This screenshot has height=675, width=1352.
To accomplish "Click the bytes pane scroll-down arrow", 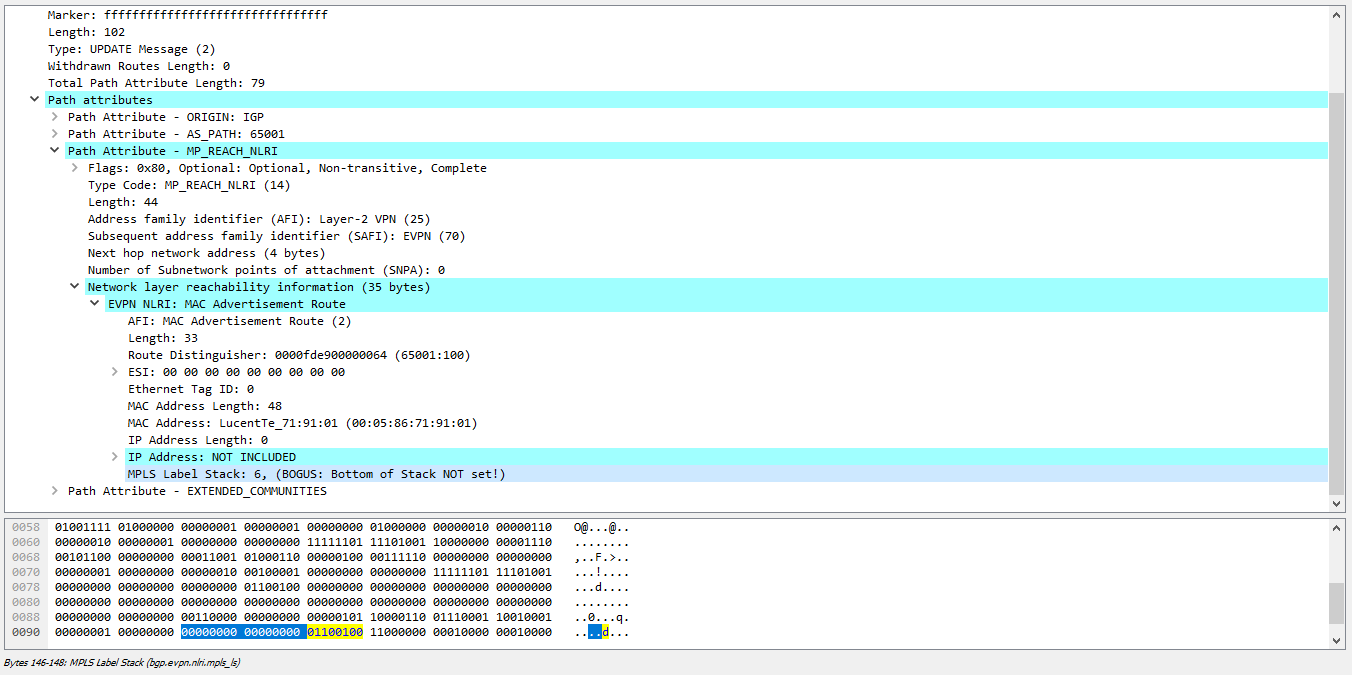I will pyautogui.click(x=1337, y=640).
